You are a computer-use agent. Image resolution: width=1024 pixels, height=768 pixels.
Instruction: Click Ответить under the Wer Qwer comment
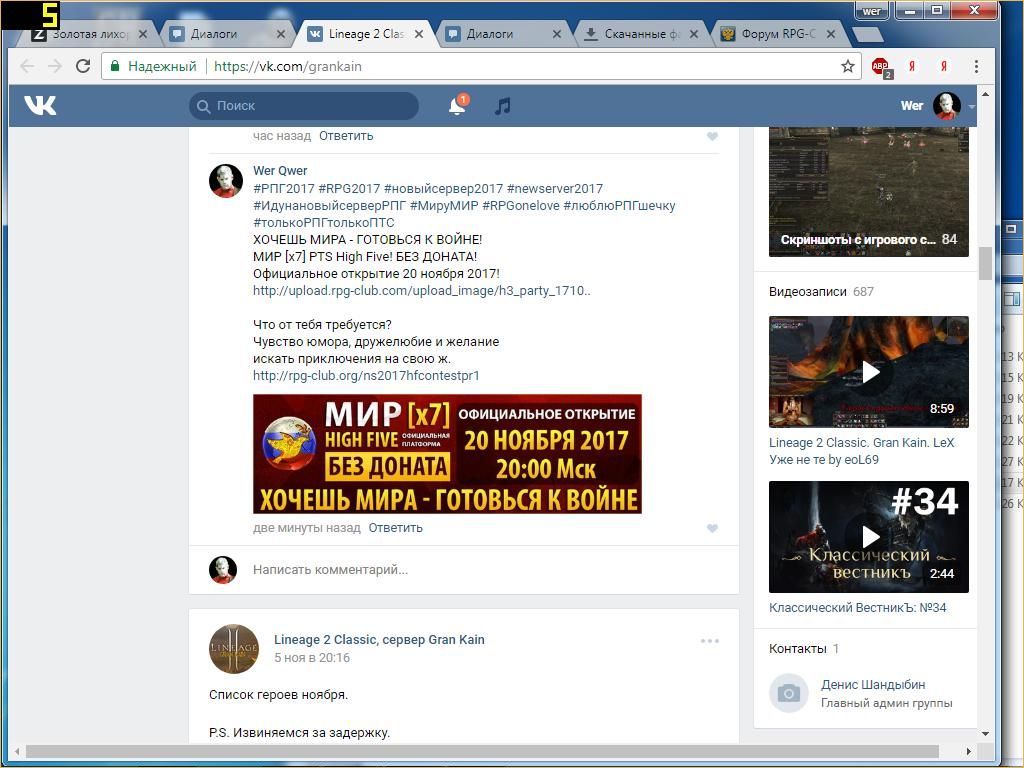pyautogui.click(x=395, y=528)
